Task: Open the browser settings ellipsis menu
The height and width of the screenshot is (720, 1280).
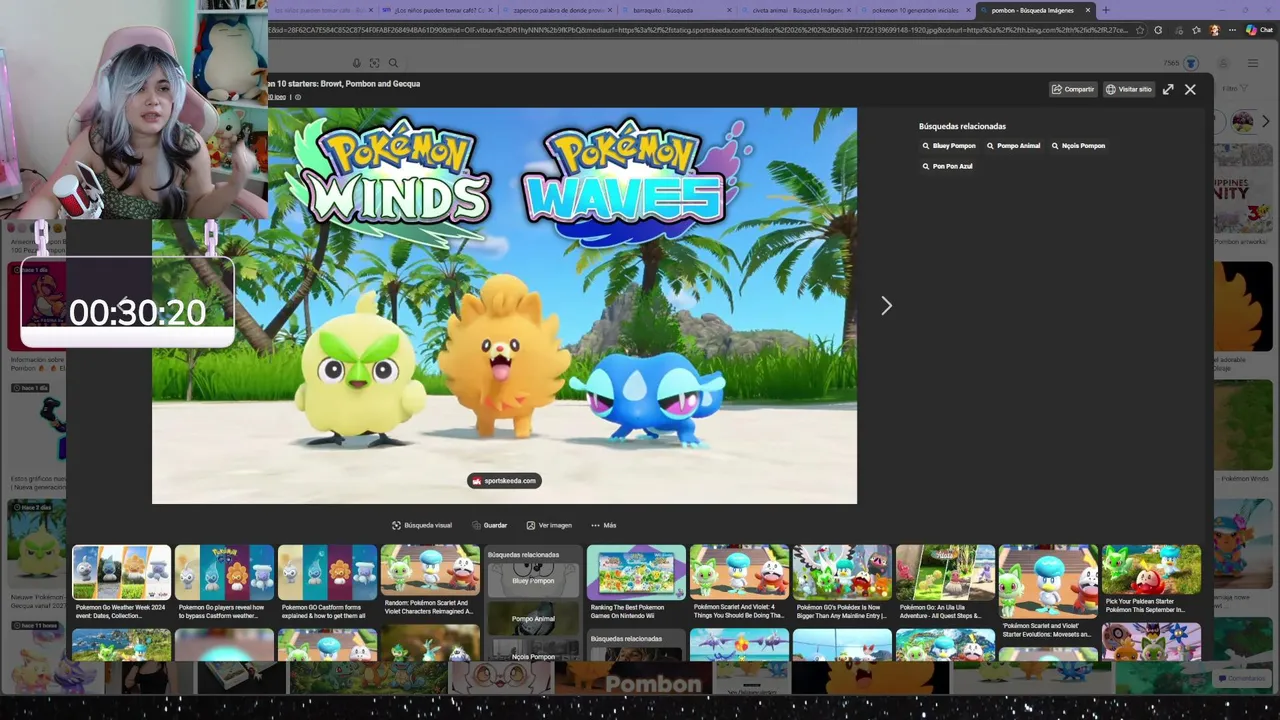Action: pos(1233,30)
